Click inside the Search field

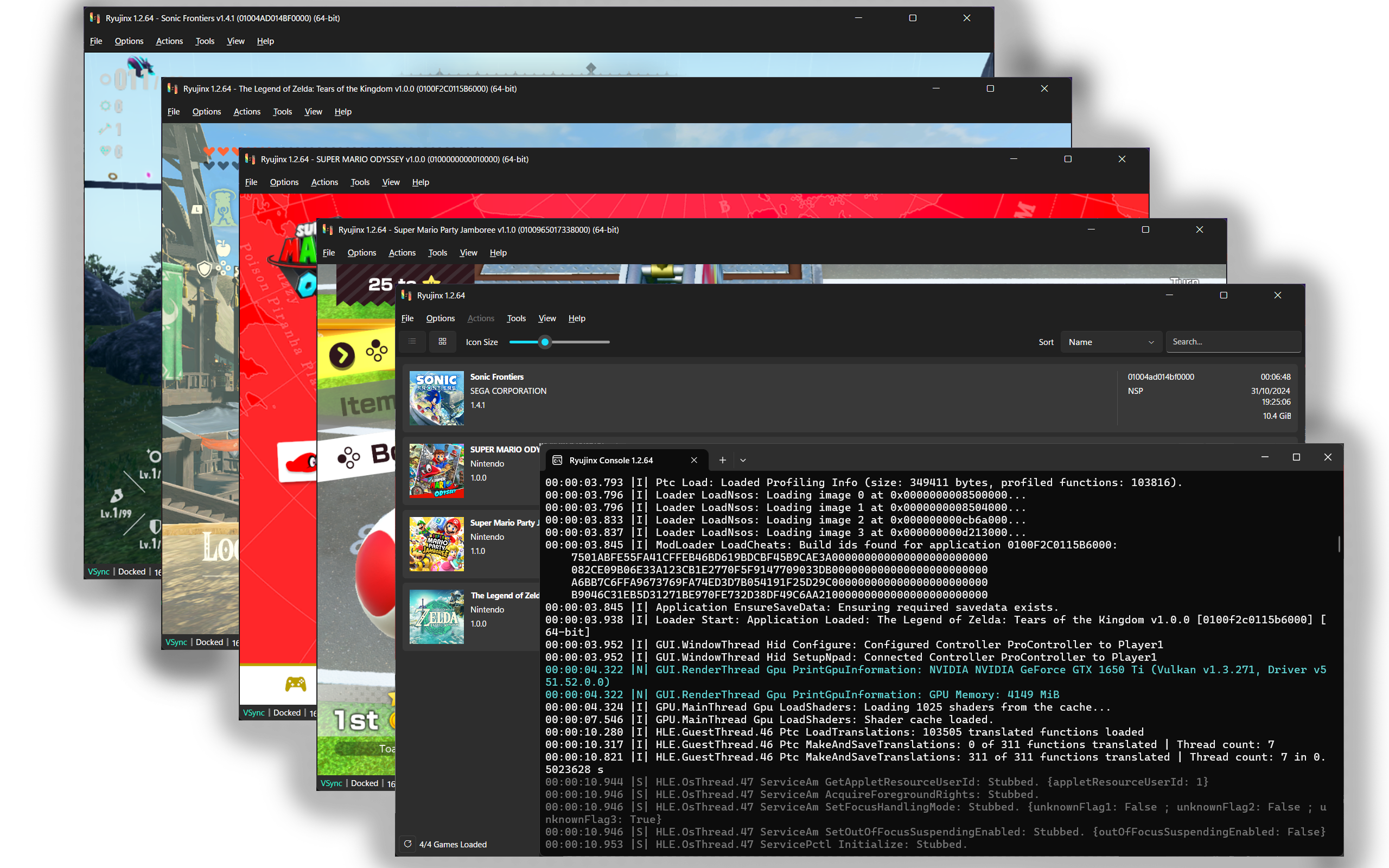click(x=1233, y=342)
